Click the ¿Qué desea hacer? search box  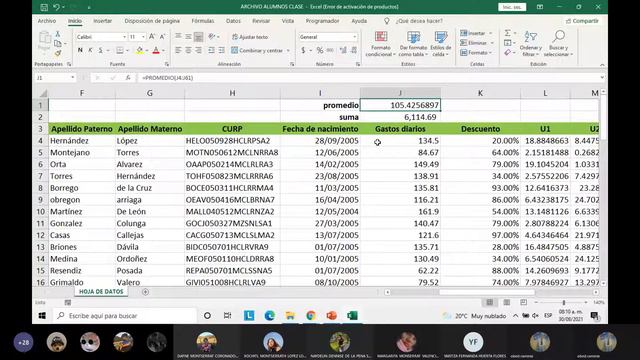[x=419, y=21]
